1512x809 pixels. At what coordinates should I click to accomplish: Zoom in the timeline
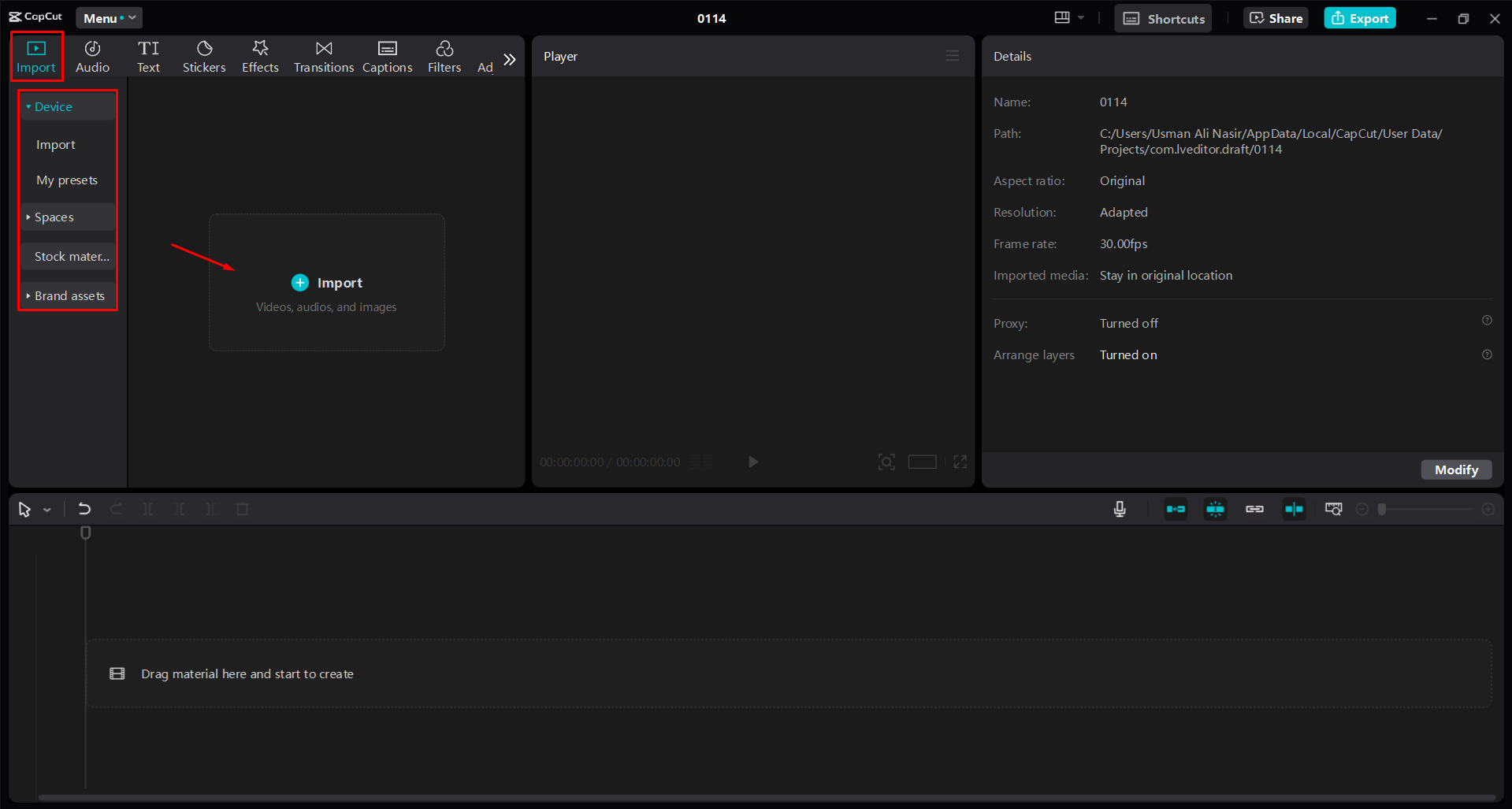[1488, 510]
